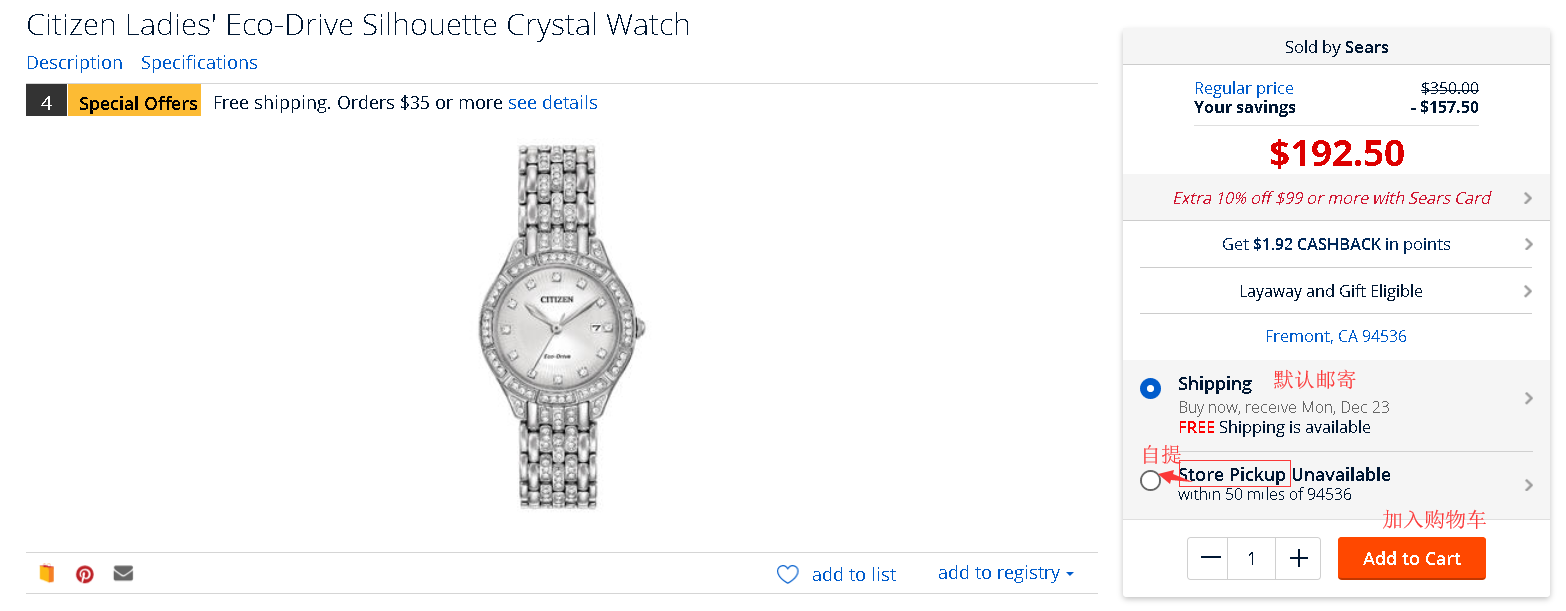1566x611 pixels.
Task: Switch to the Specifications tab
Action: click(x=199, y=63)
